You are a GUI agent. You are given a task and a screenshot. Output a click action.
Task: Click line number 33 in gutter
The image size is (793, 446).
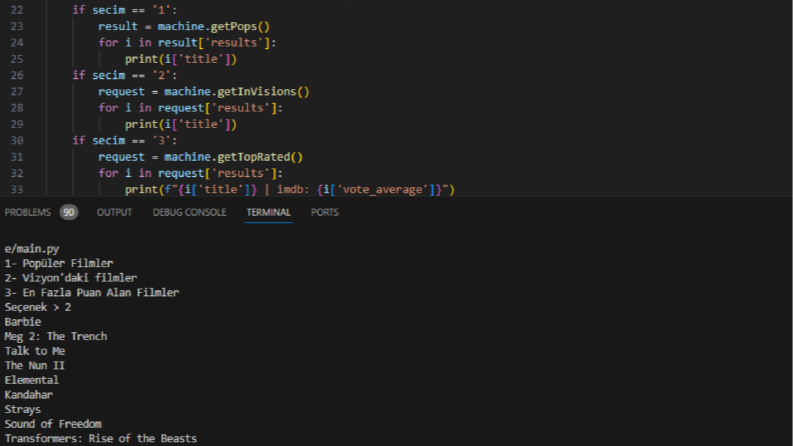click(x=17, y=190)
